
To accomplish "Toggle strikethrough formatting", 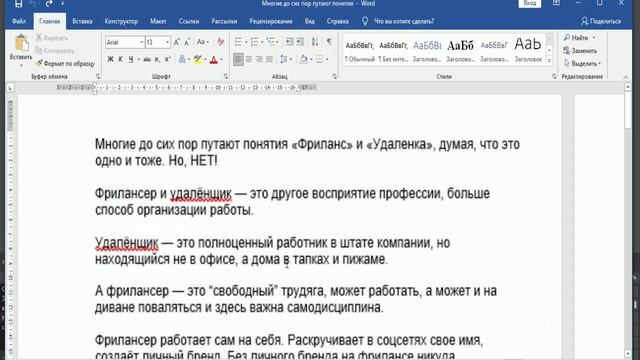I will 147,60.
